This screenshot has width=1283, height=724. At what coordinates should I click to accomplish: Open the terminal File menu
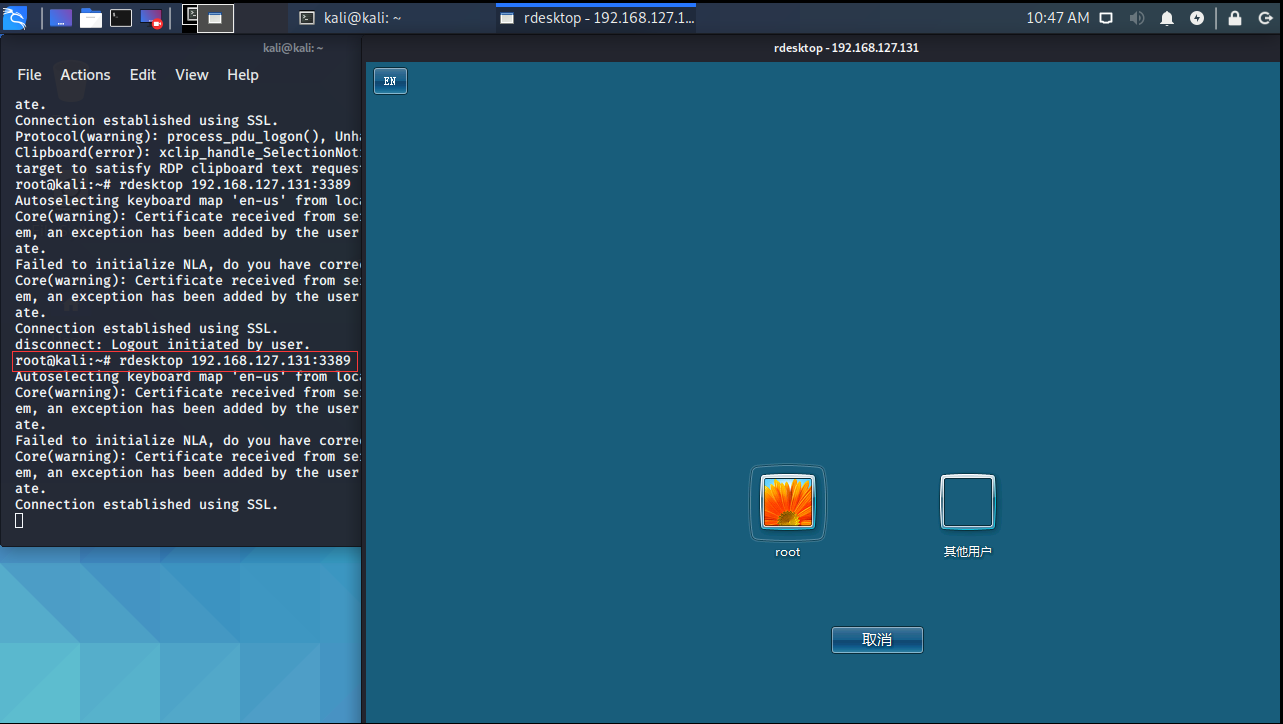30,75
